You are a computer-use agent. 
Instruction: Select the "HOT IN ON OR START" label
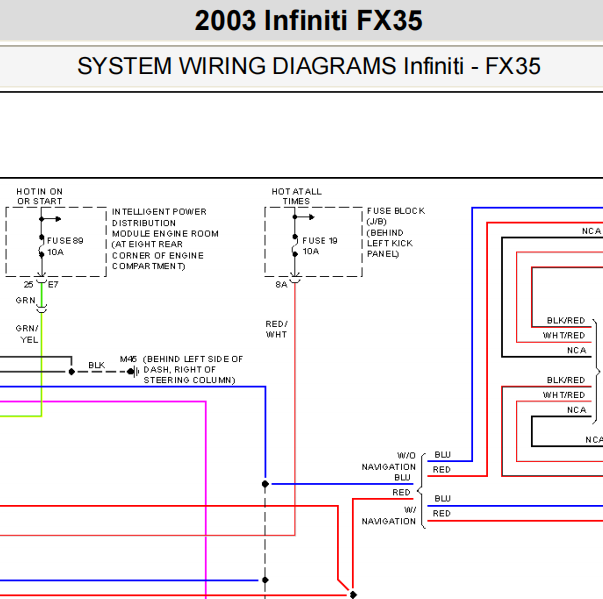click(40, 196)
